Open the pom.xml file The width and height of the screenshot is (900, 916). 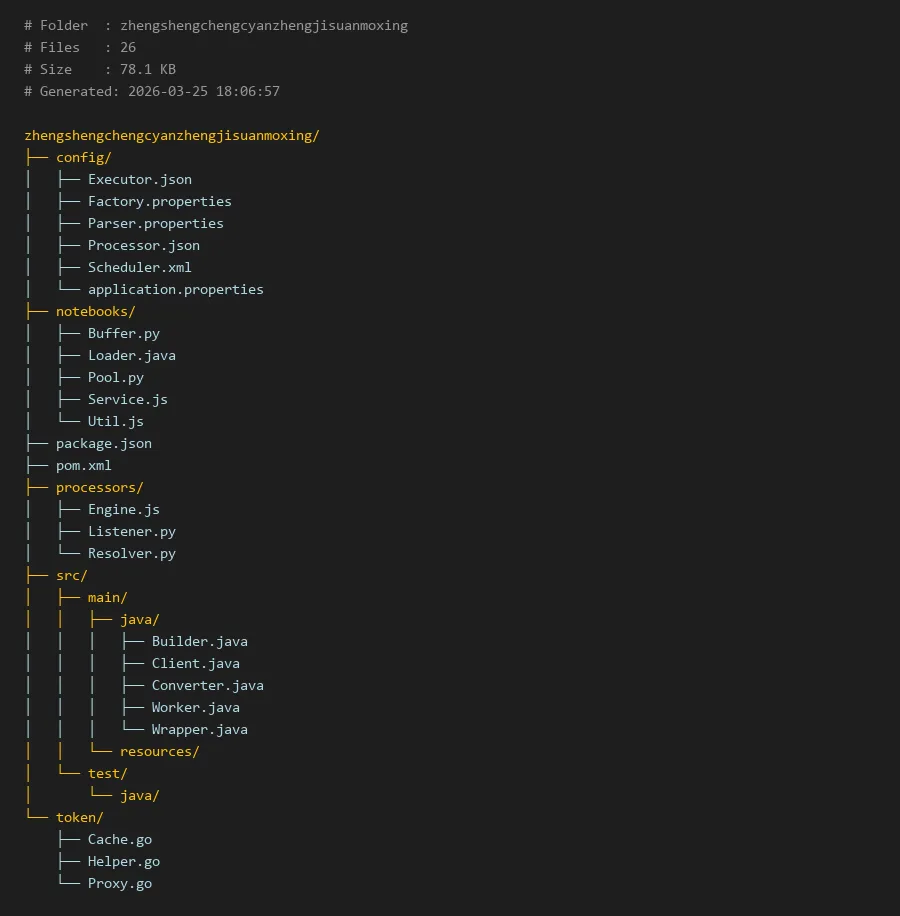pos(83,465)
